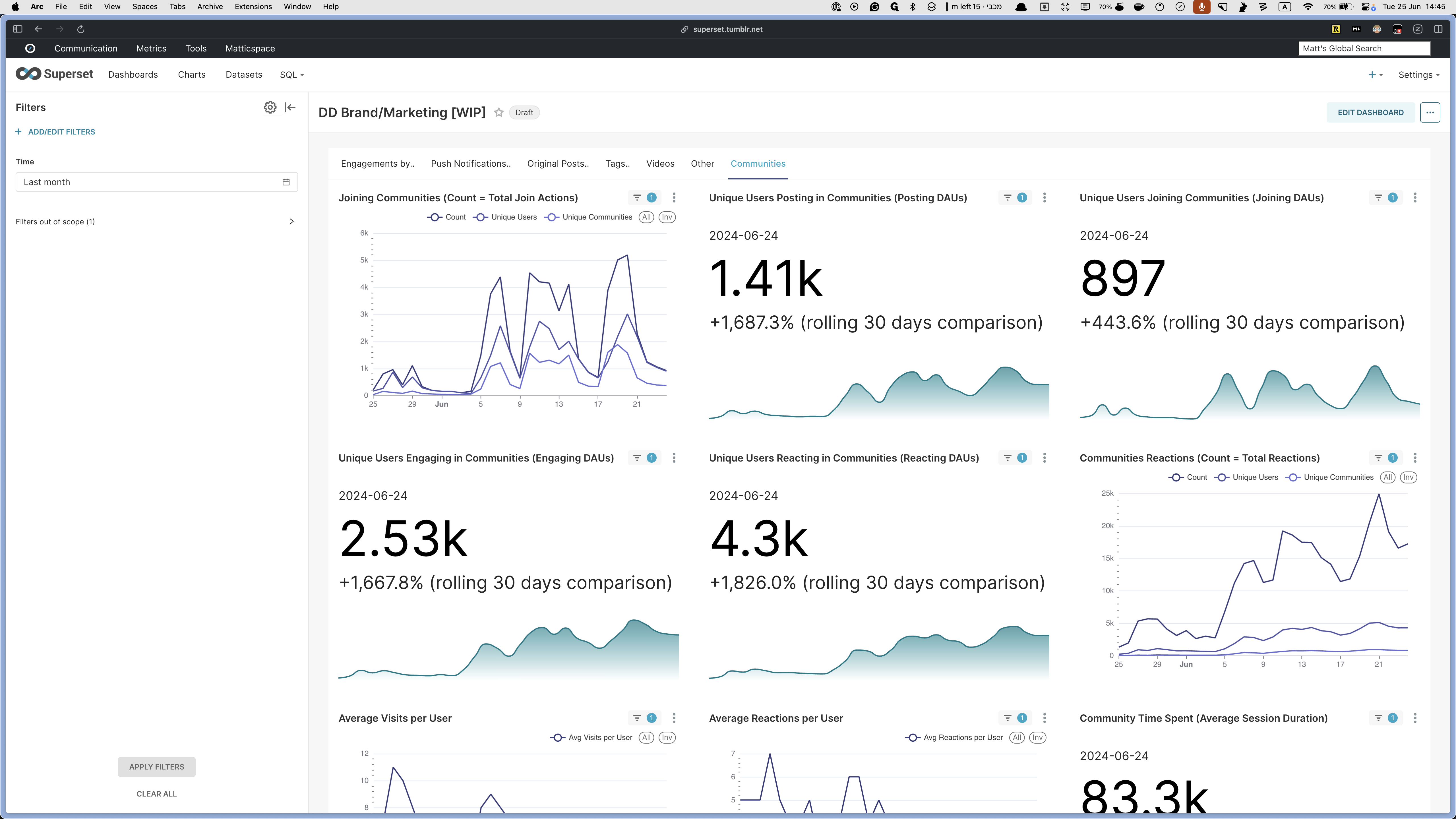The height and width of the screenshot is (819, 1456).
Task: Toggle Avg Reactions per User legend series
Action: tap(954, 738)
